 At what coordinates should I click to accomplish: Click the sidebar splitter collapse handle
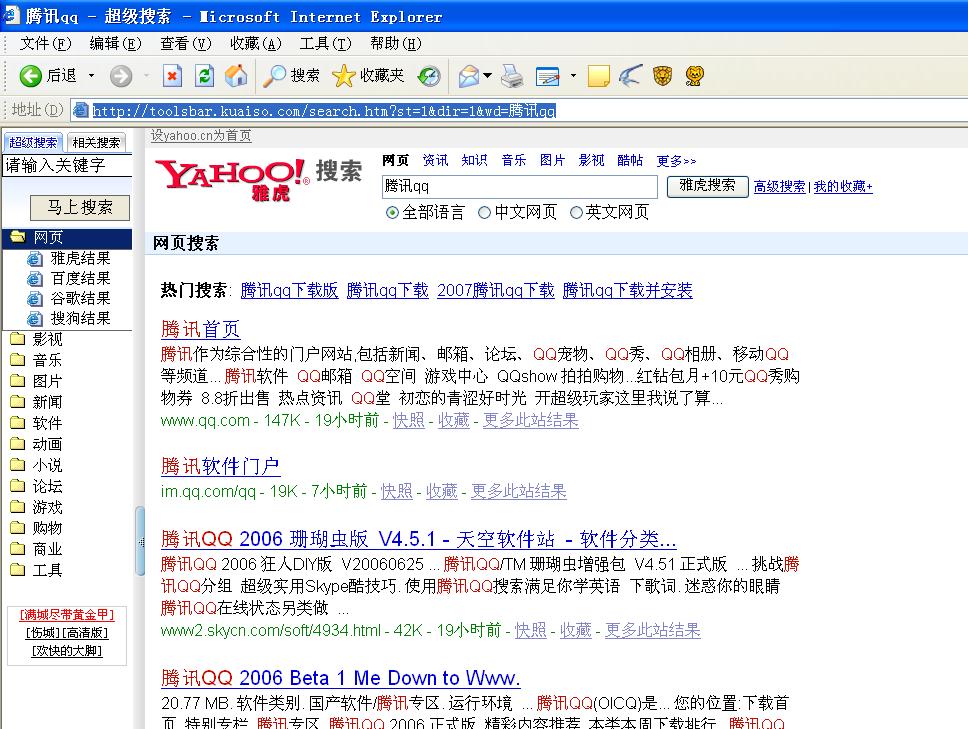(140, 541)
